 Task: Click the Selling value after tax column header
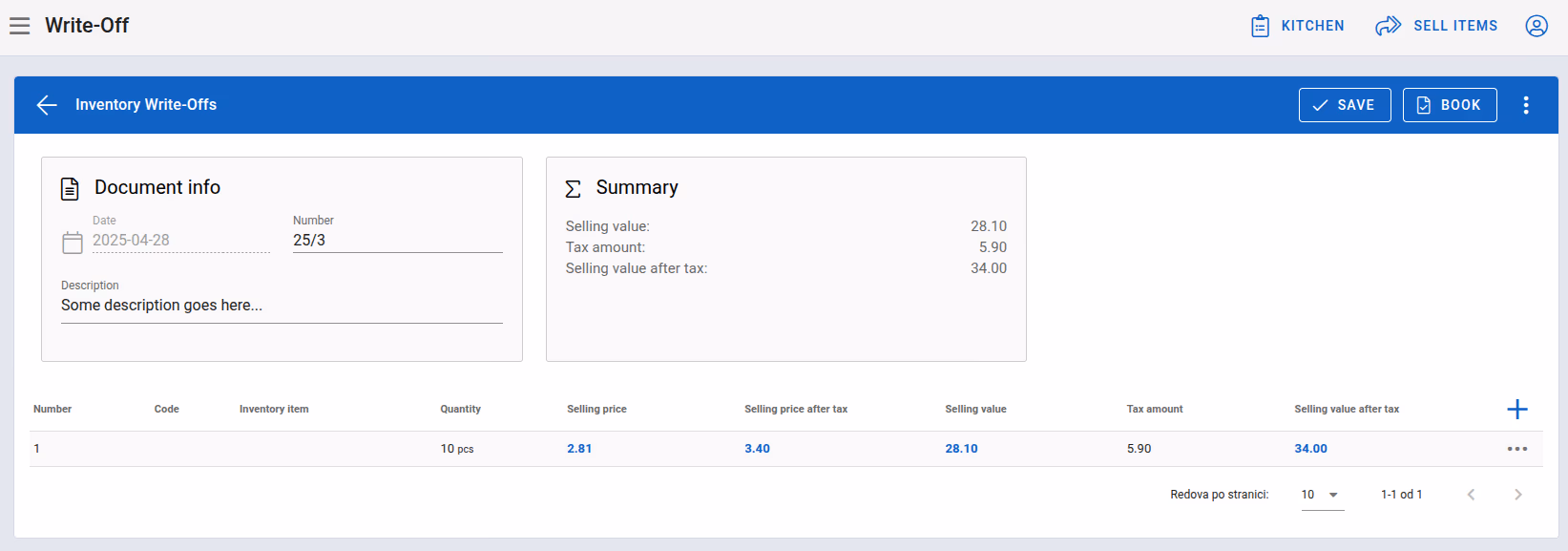pyautogui.click(x=1347, y=409)
